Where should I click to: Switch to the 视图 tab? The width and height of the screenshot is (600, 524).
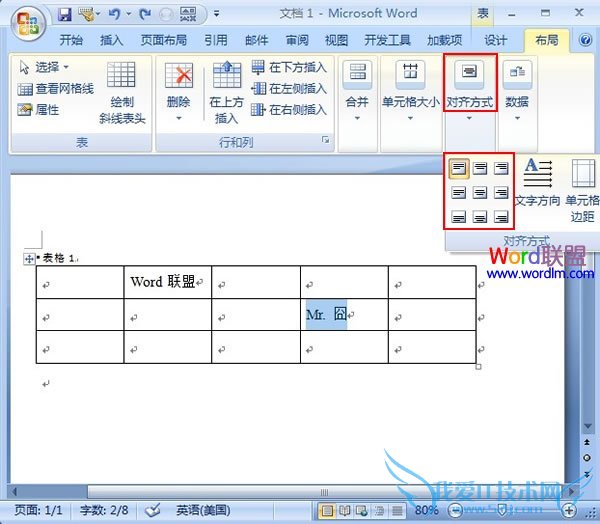[x=336, y=40]
